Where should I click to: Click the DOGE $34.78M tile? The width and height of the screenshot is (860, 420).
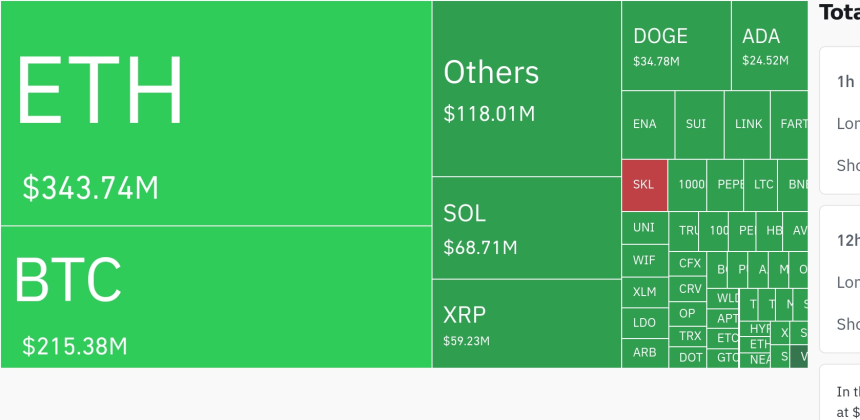click(x=676, y=46)
